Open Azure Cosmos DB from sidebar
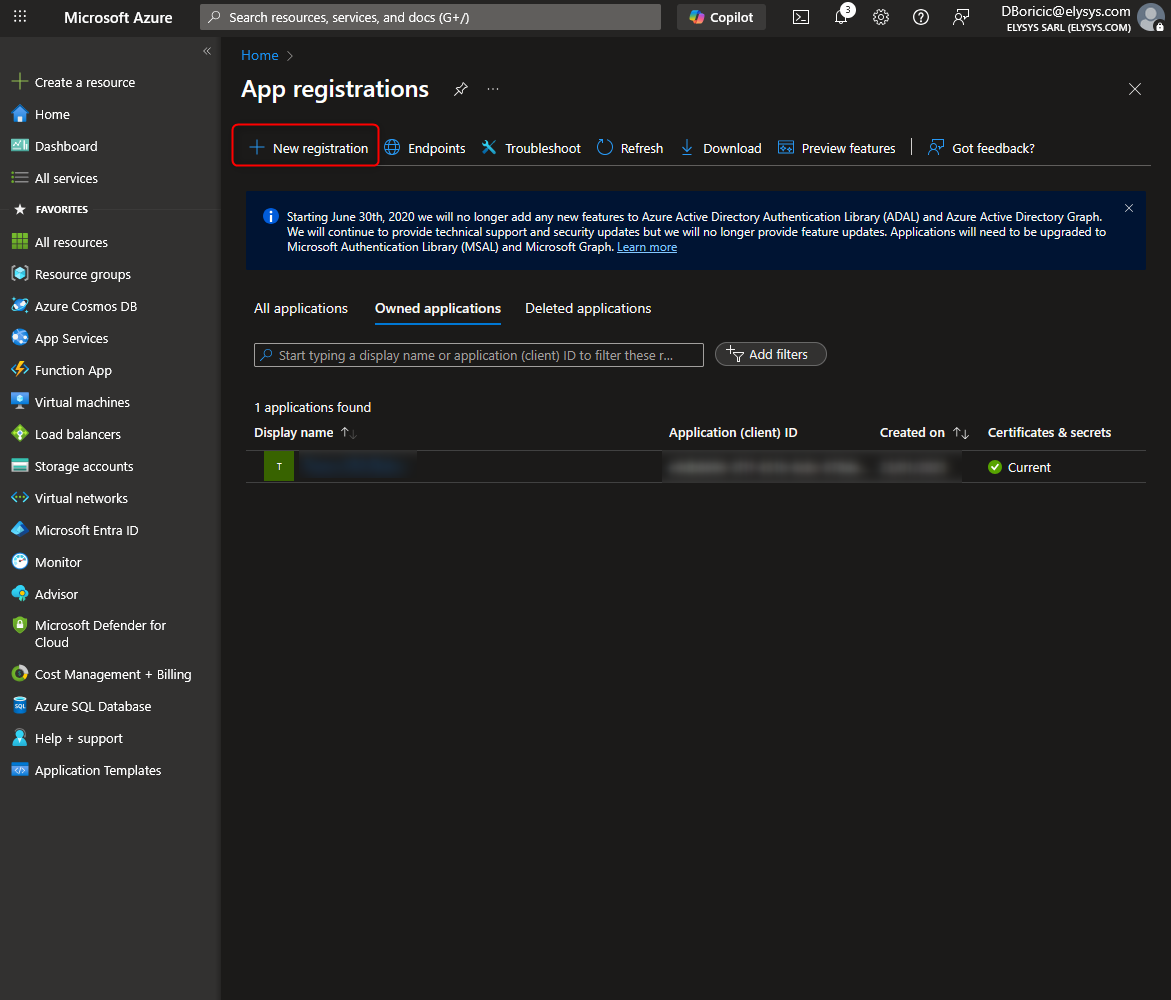Screen dimensions: 1171x1000 (x=85, y=306)
